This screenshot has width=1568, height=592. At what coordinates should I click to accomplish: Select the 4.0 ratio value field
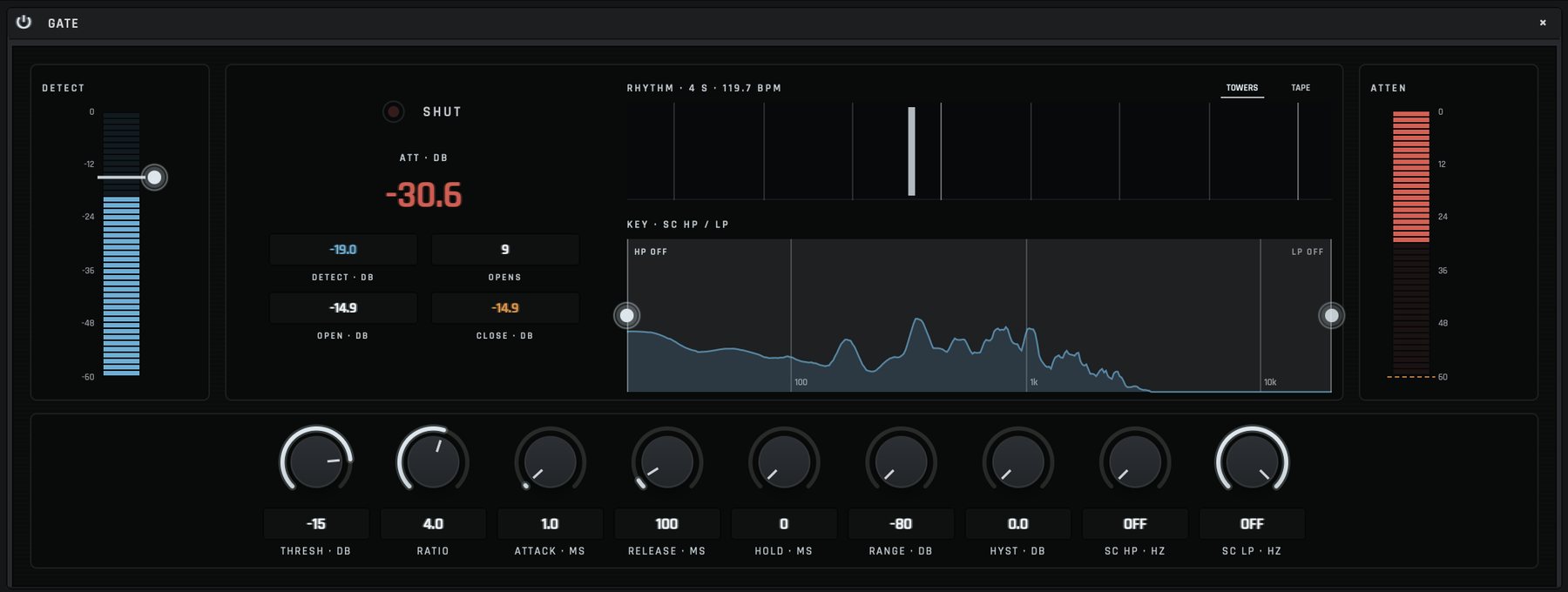(433, 524)
